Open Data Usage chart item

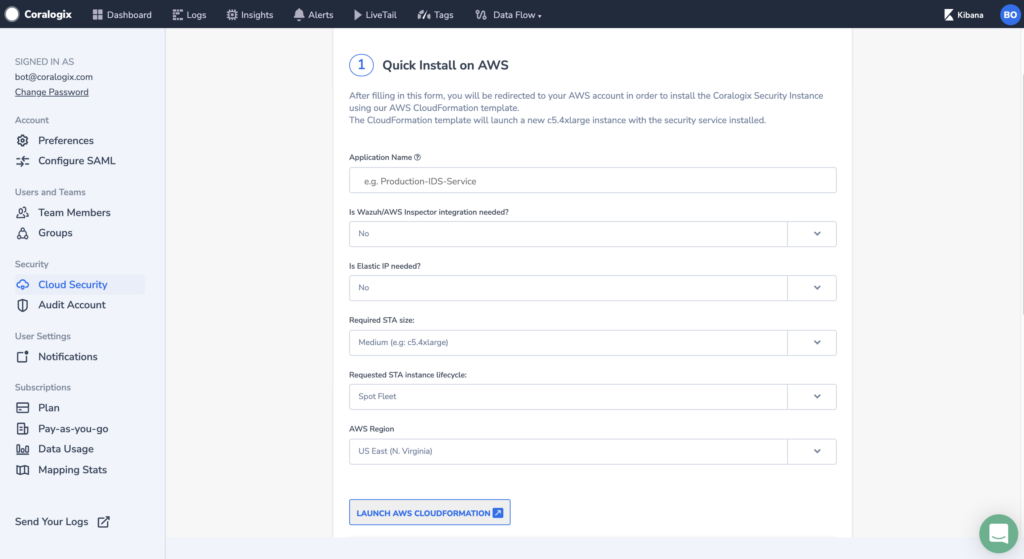click(55, 449)
